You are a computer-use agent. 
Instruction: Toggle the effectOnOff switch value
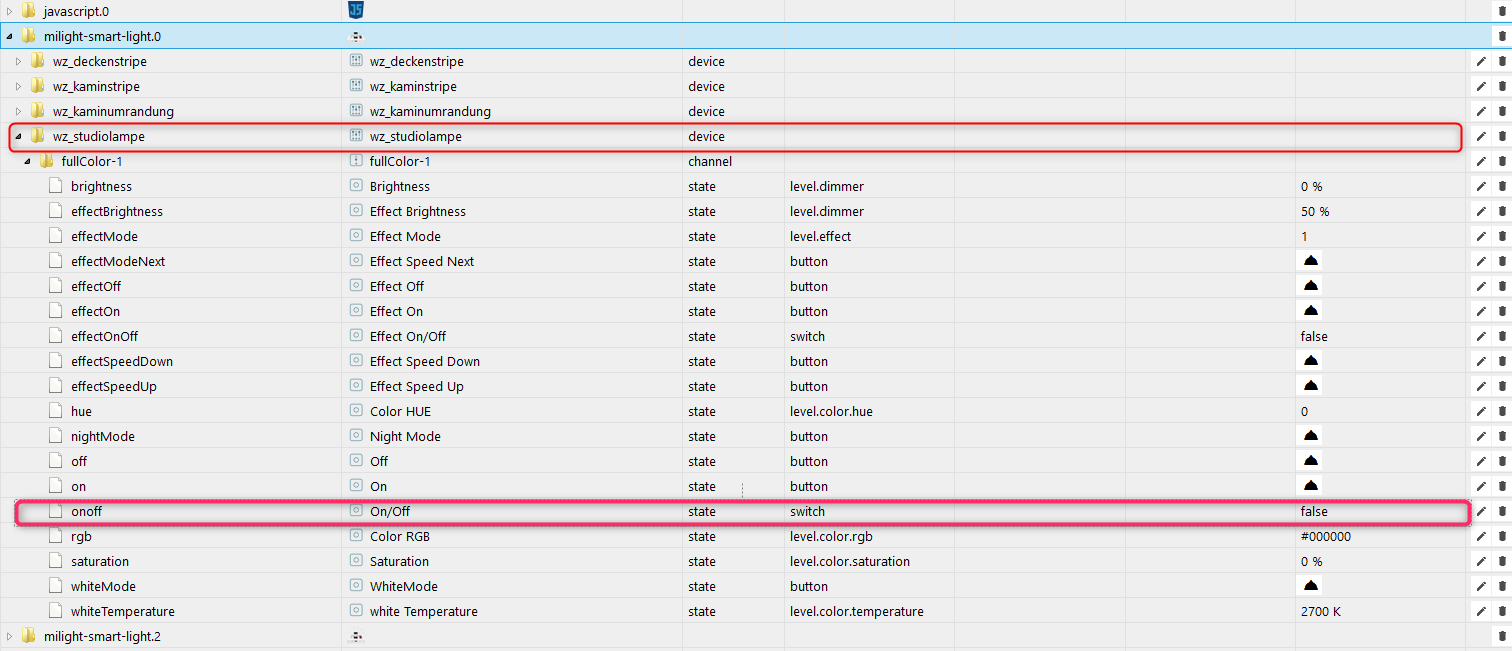[1314, 336]
